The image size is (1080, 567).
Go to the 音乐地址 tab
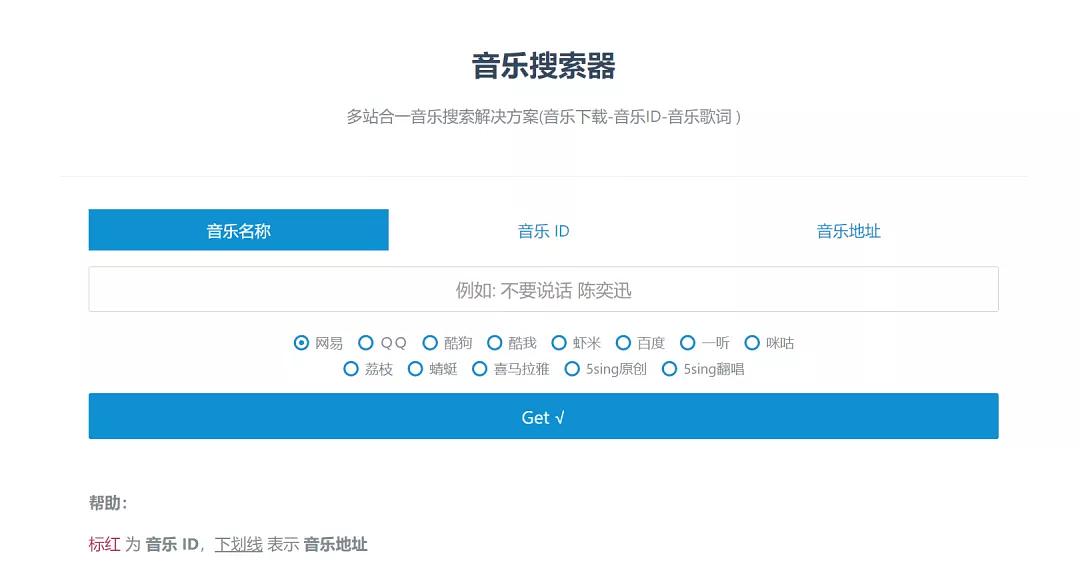pyautogui.click(x=848, y=231)
